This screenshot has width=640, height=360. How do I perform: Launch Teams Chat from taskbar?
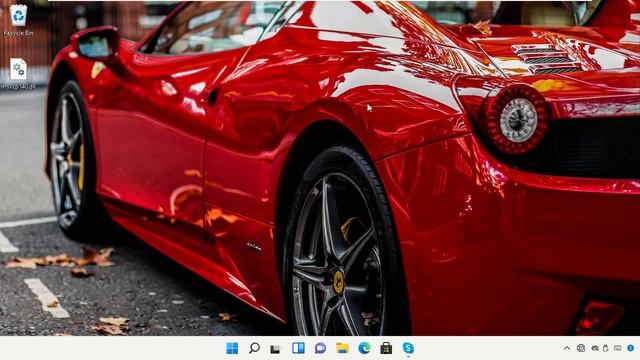coord(320,348)
